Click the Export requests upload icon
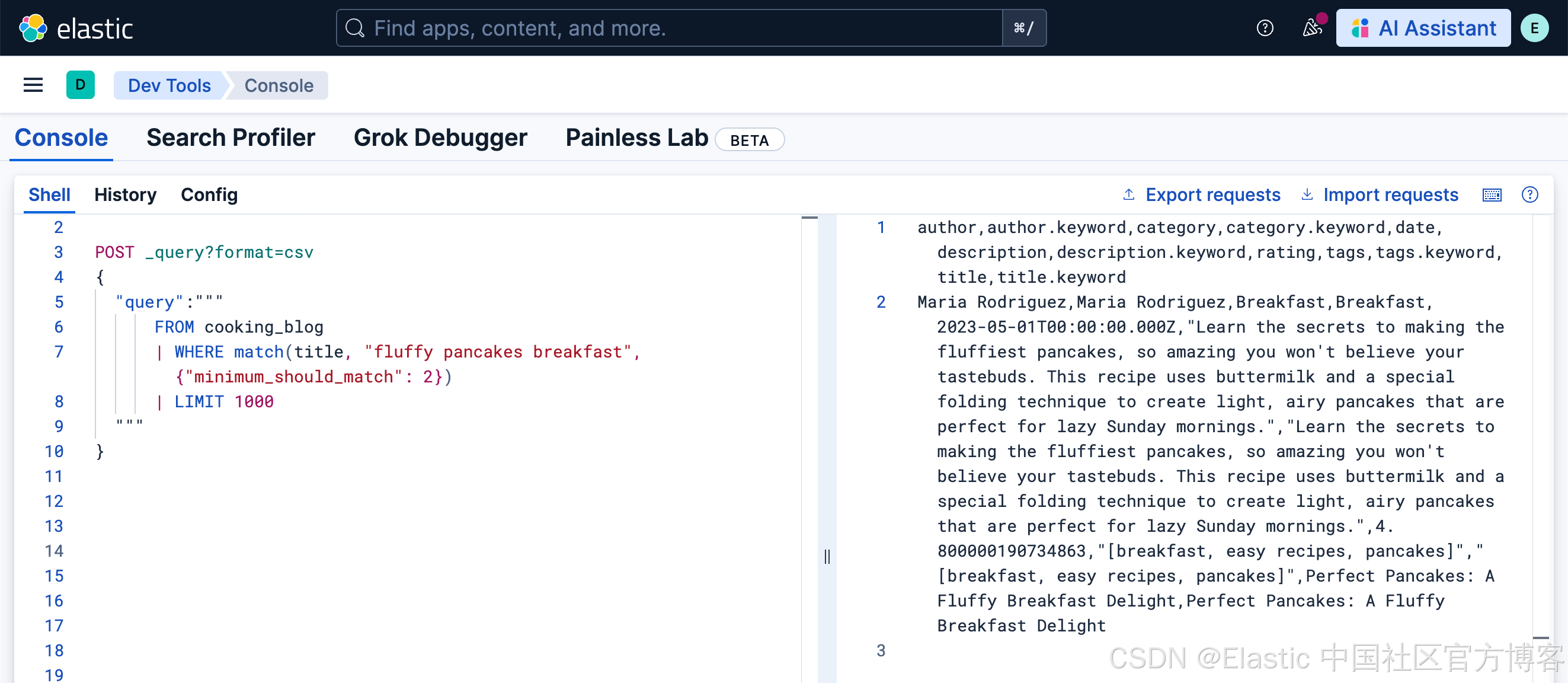 [1128, 195]
